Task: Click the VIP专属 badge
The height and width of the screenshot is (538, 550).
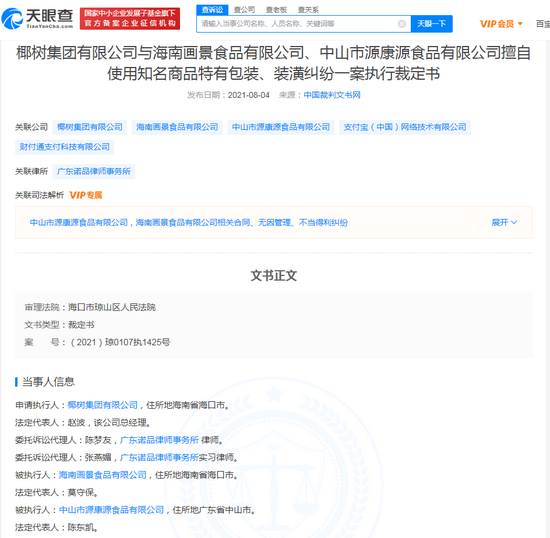Action: coord(86,195)
